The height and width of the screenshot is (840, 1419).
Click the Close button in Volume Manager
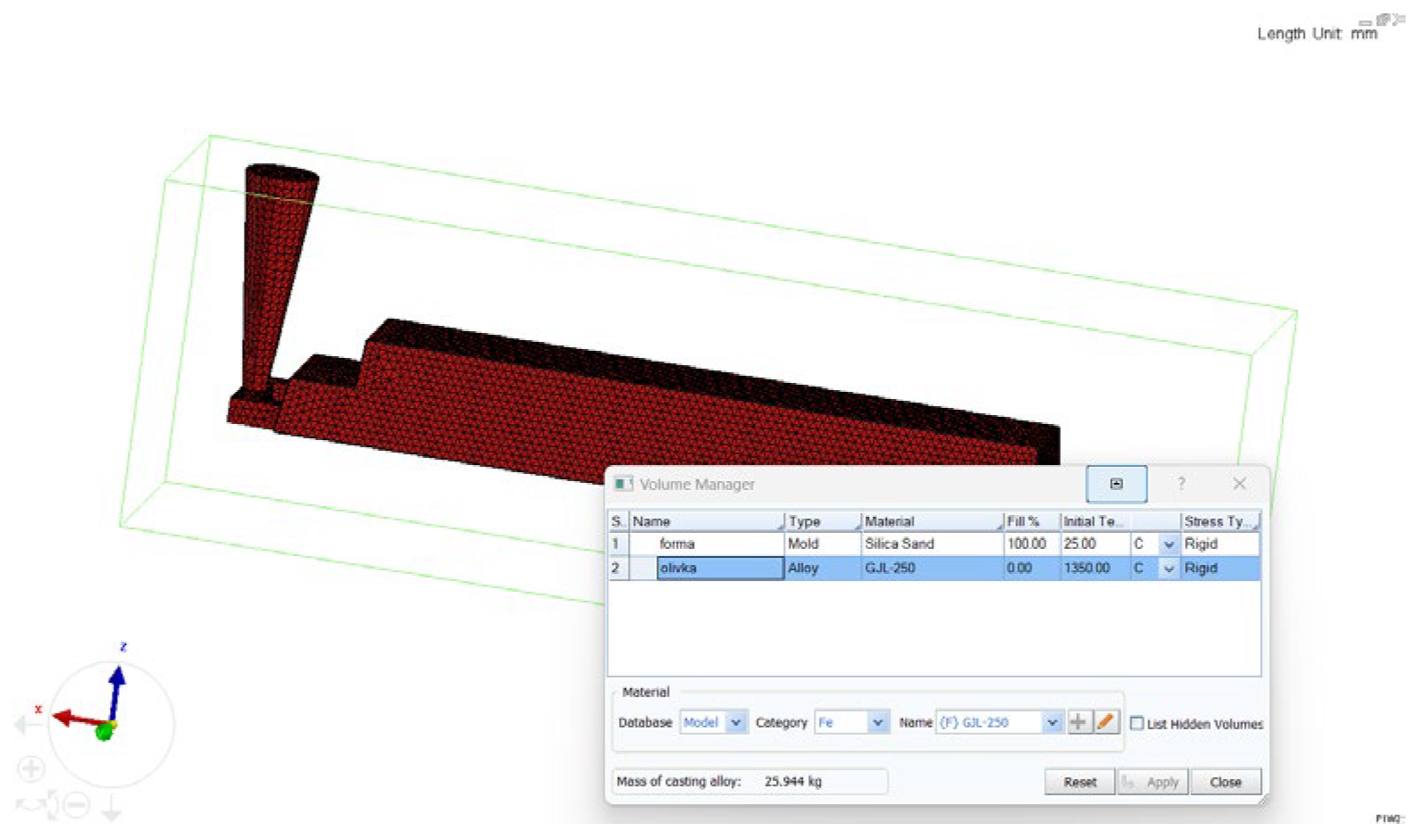[x=1225, y=782]
